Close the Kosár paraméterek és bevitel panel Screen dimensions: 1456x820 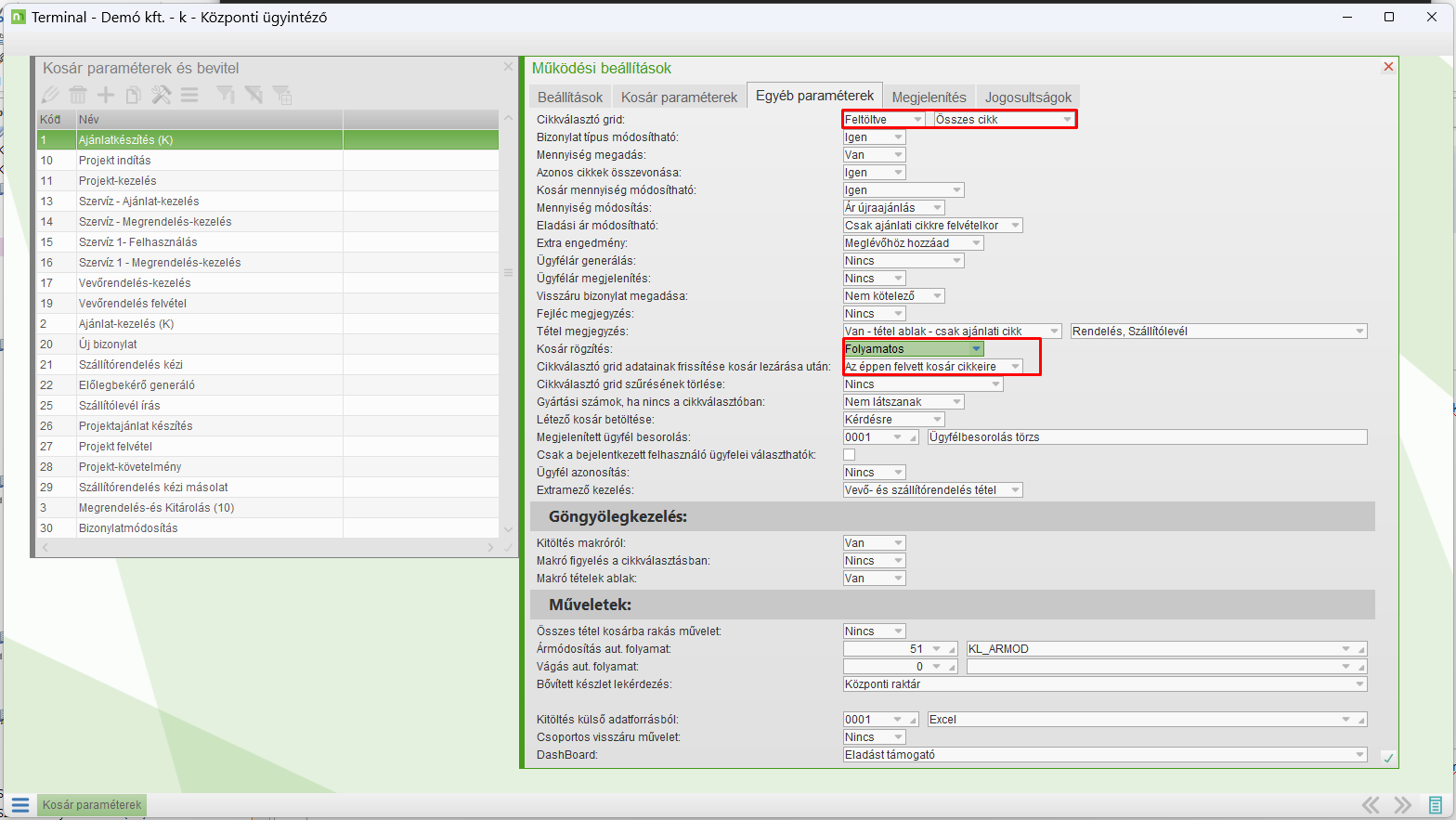(x=508, y=67)
